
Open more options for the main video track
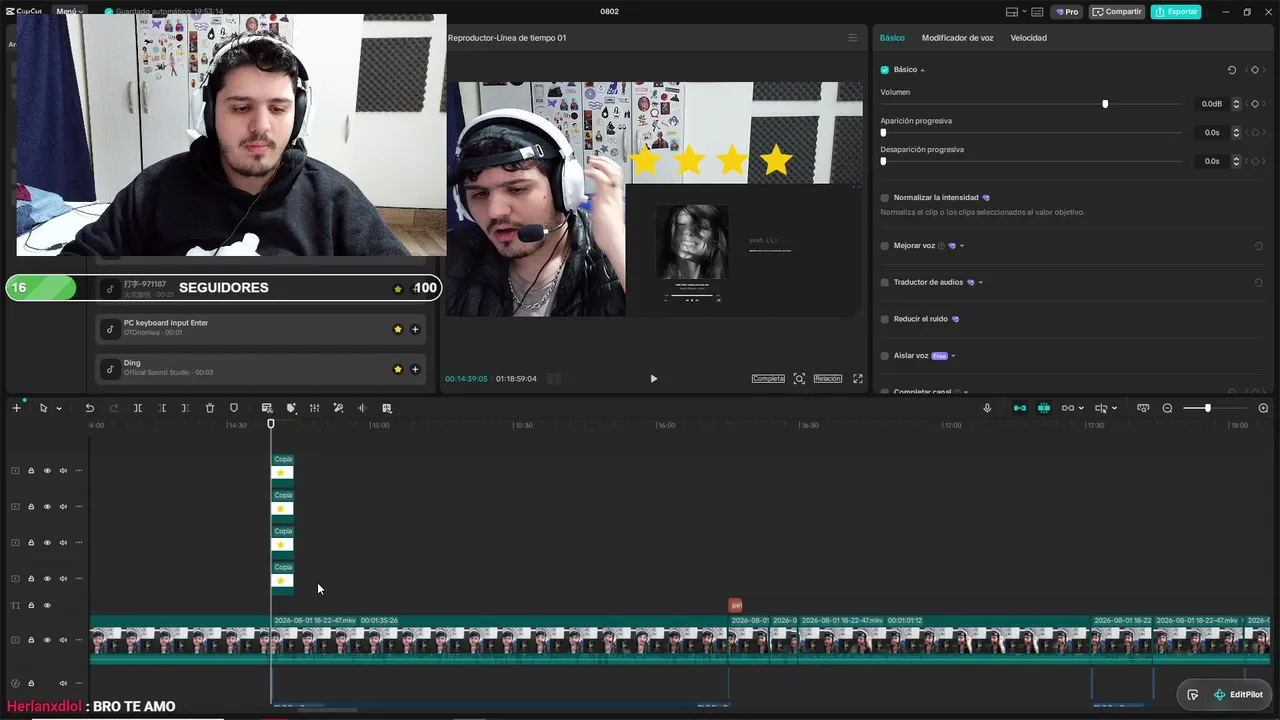[x=79, y=639]
